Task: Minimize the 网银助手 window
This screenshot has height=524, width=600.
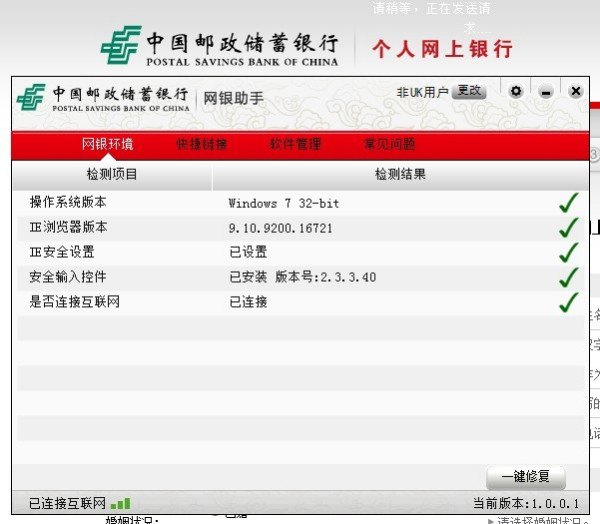Action: [x=546, y=92]
